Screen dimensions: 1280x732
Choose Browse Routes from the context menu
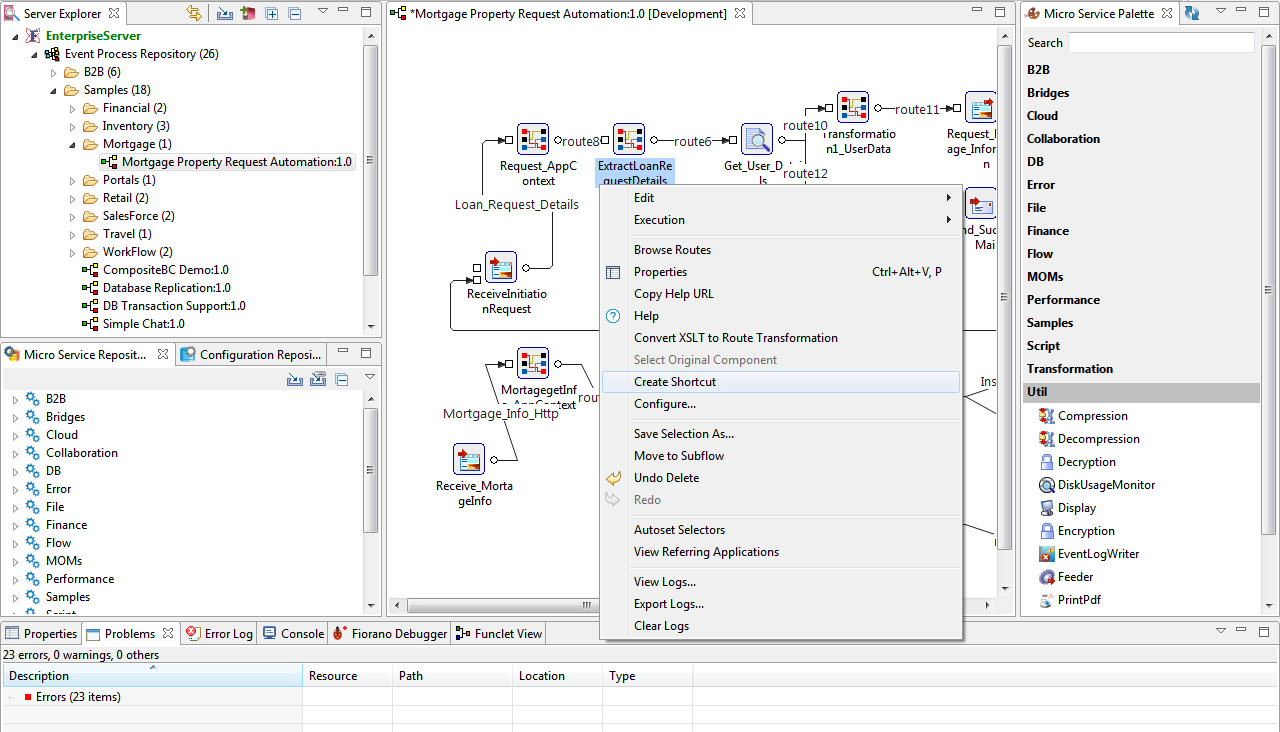781,250
